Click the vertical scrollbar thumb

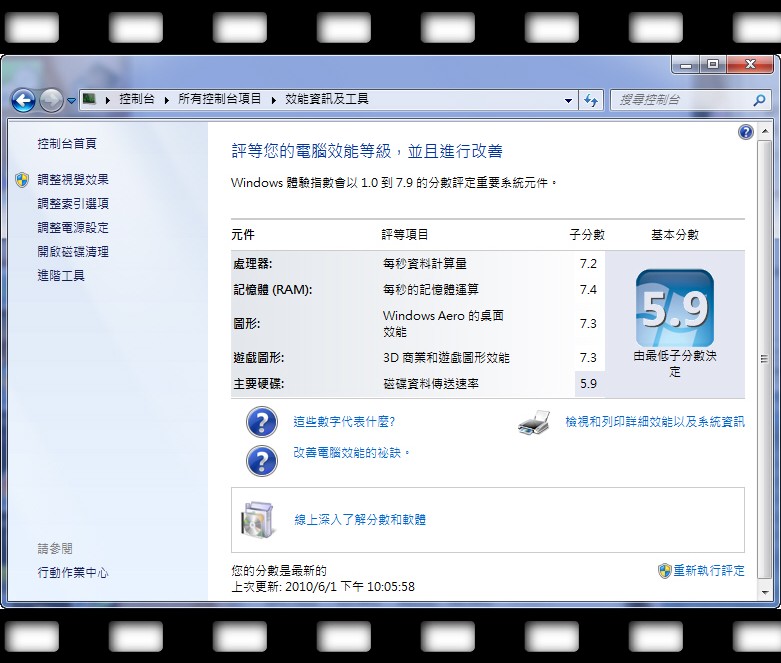point(765,359)
